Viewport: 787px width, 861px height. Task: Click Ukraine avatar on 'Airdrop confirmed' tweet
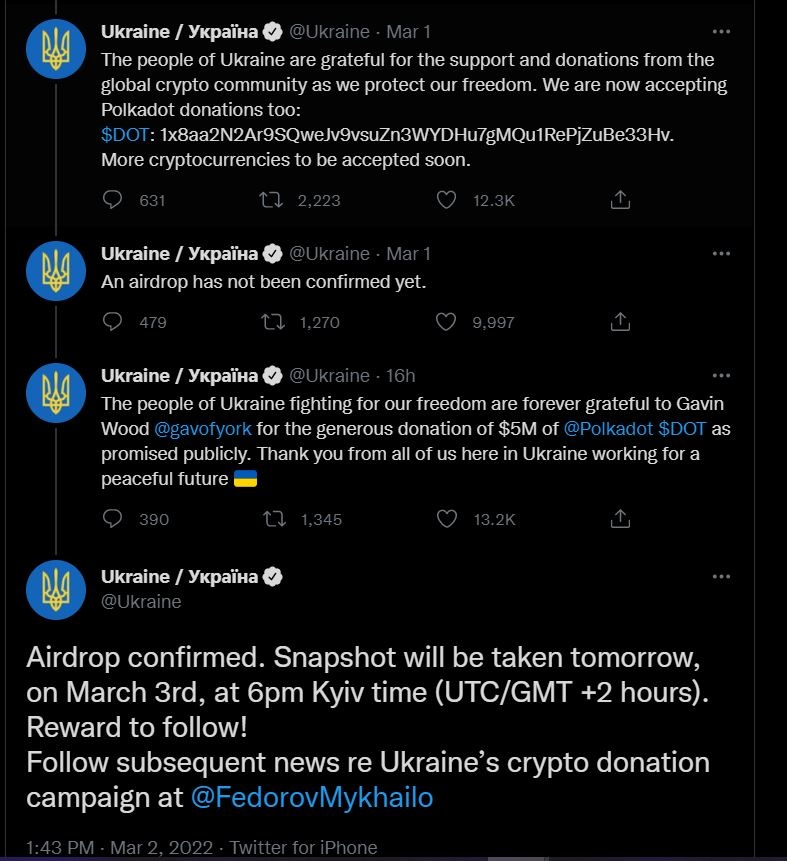(x=56, y=588)
